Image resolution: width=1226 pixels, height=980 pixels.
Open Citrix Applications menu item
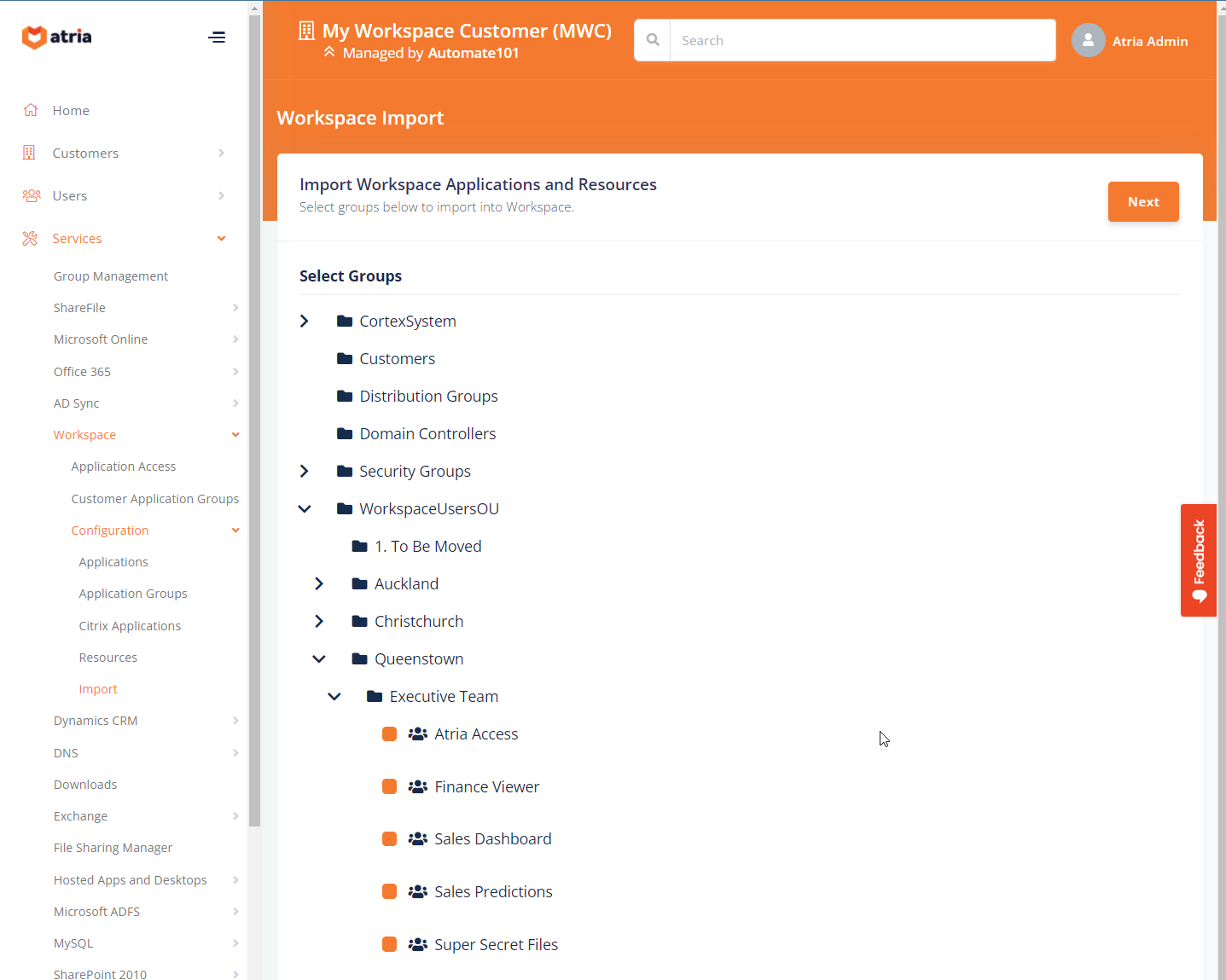click(x=130, y=626)
